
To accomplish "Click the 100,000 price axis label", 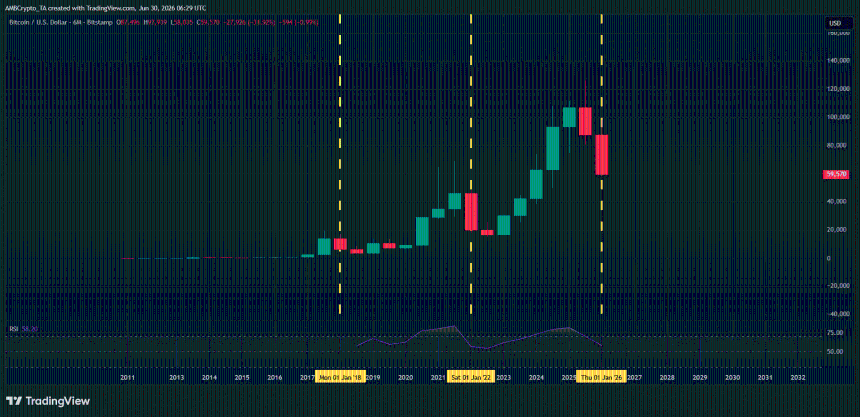I will (836, 117).
